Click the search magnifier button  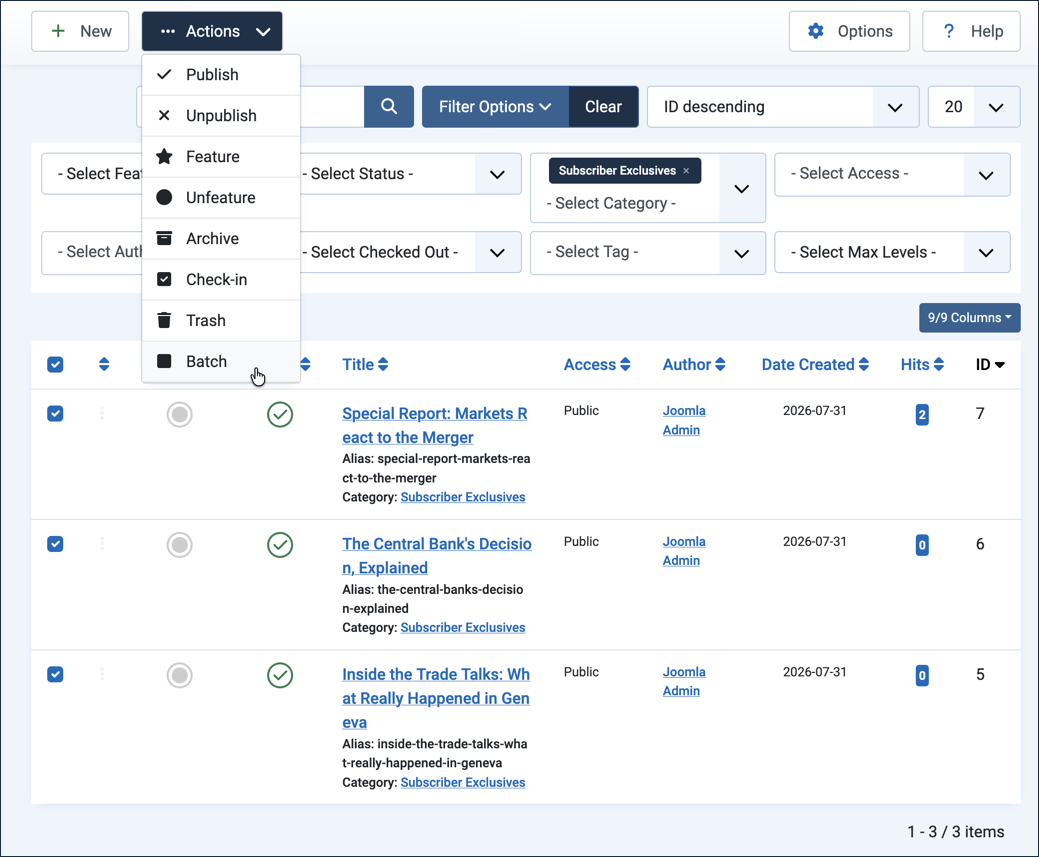[388, 107]
